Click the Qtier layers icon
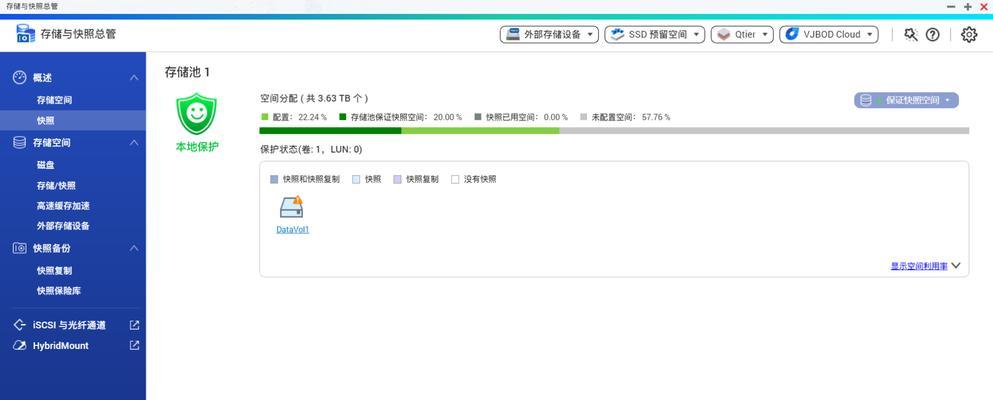 coord(723,35)
